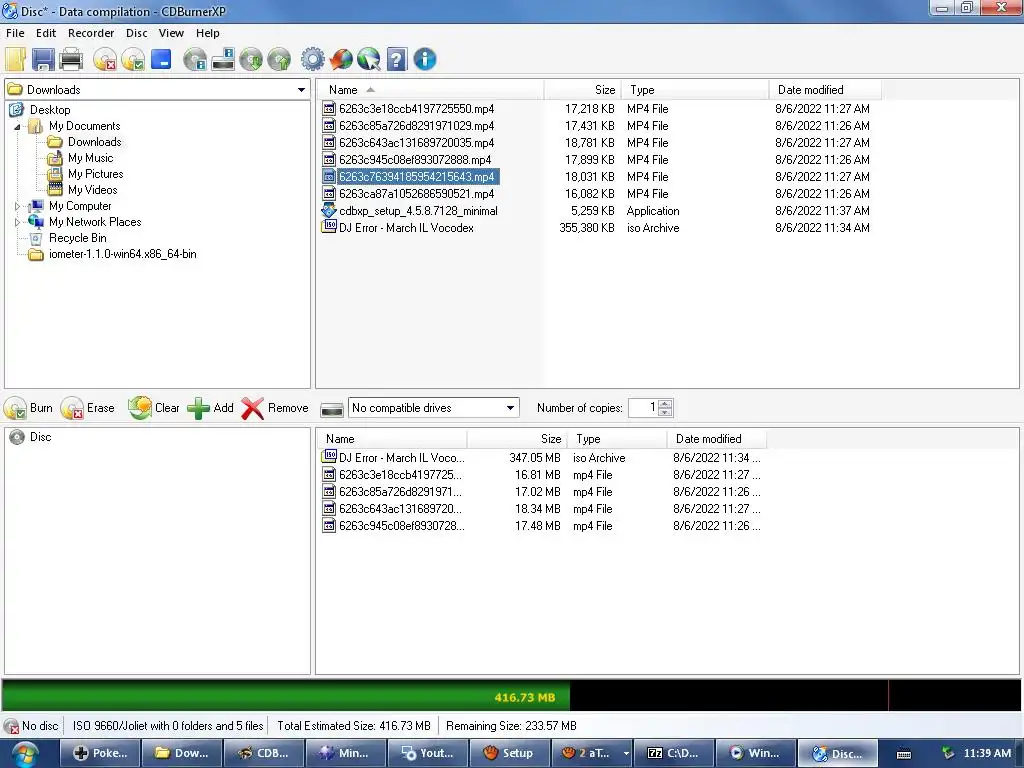
Task: Click the disc icon with green down arrow
Action: (251, 59)
